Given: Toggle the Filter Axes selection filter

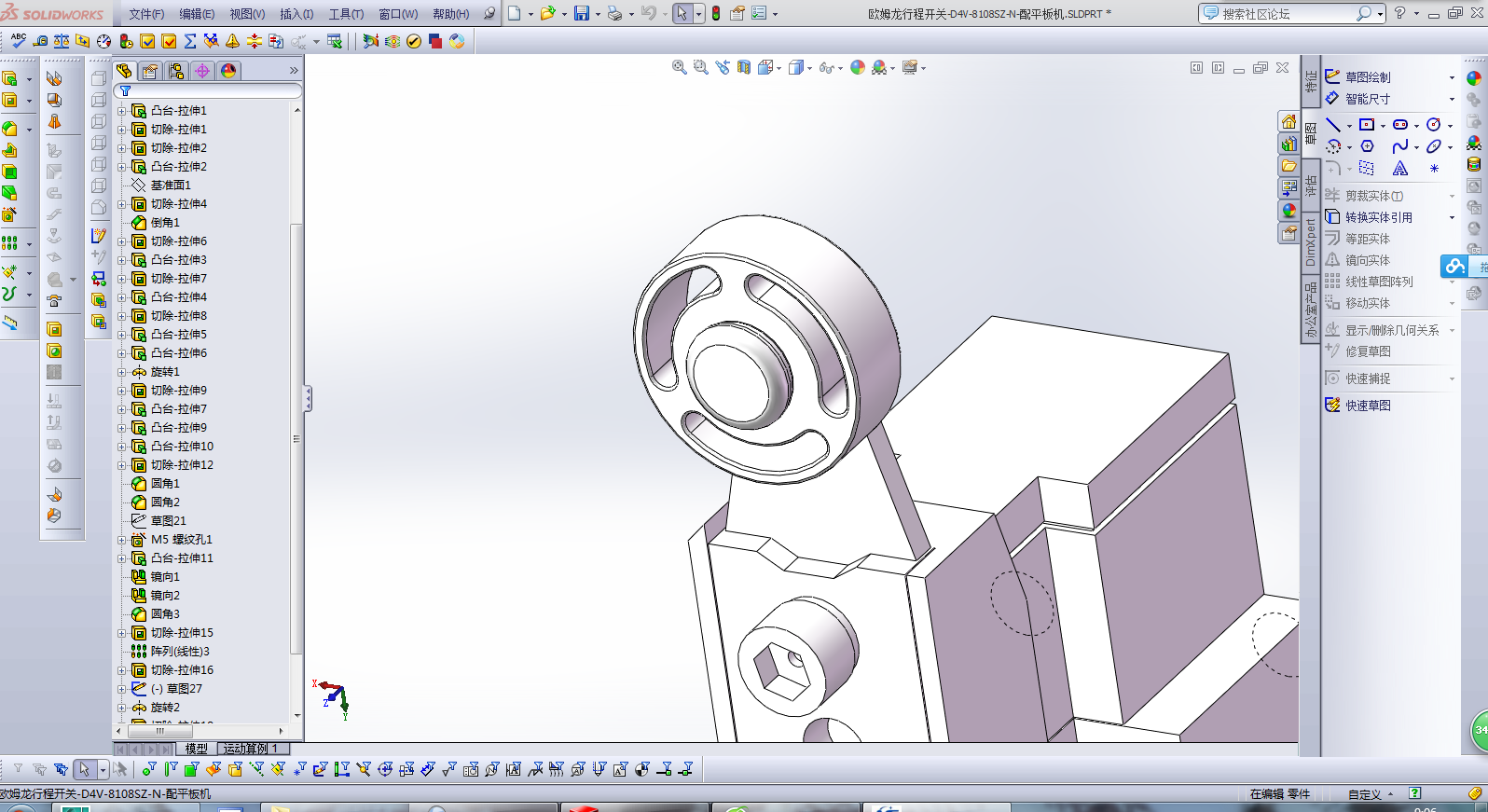Looking at the screenshot, I should click(256, 769).
